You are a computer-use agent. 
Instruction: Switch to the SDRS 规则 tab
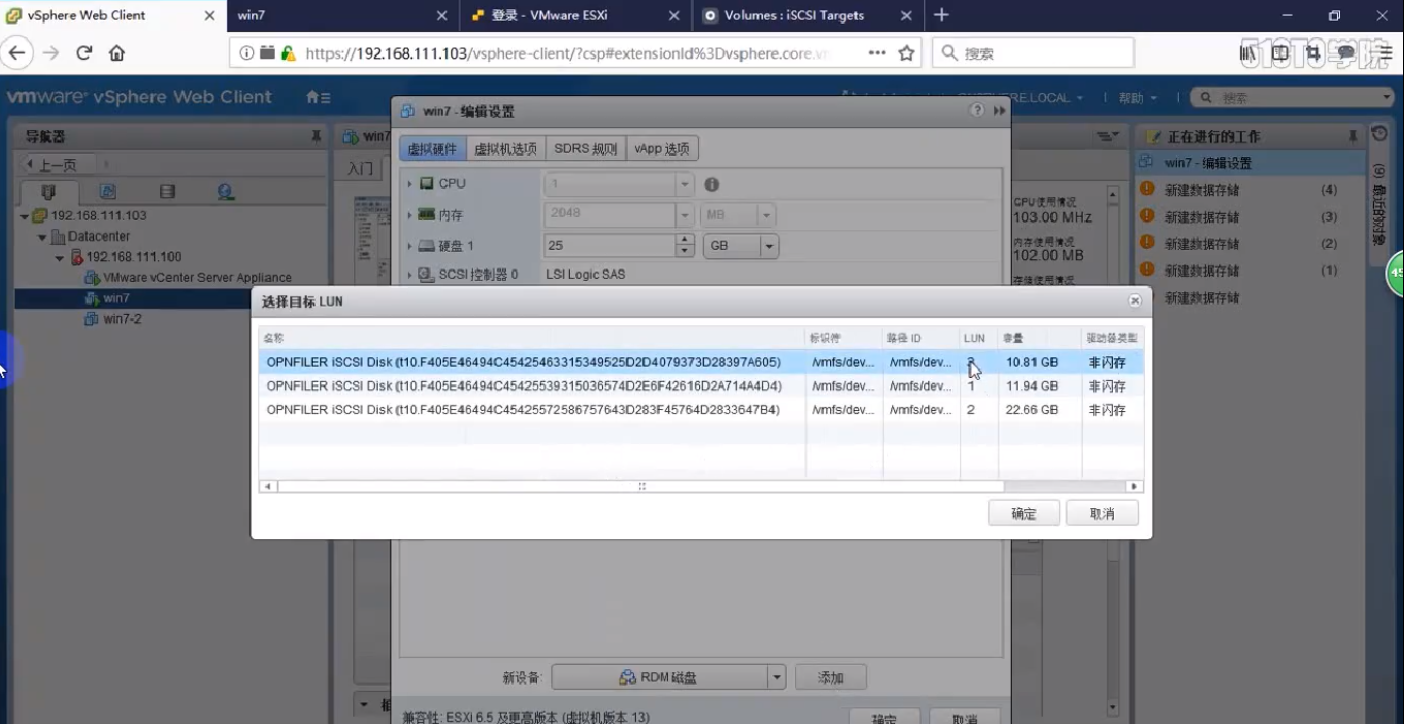(586, 149)
